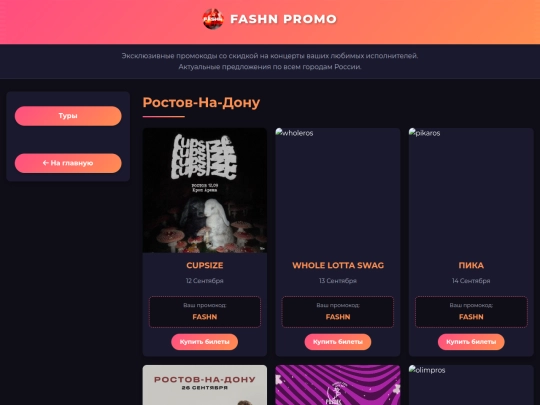Viewport: 540px width, 405px height.
Task: Go back via На главную button
Action: click(x=68, y=163)
